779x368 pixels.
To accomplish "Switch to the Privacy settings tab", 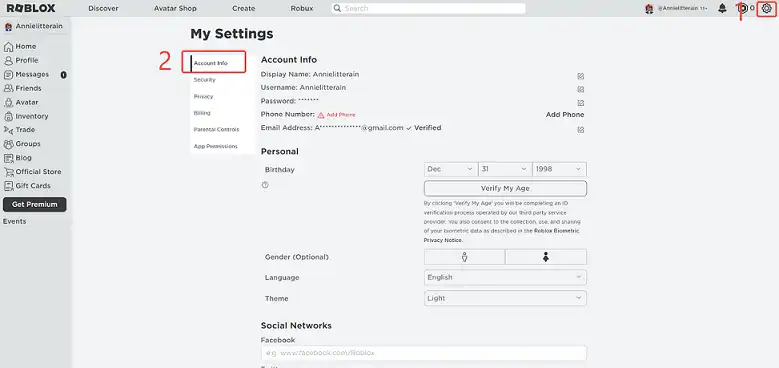I will coord(204,96).
